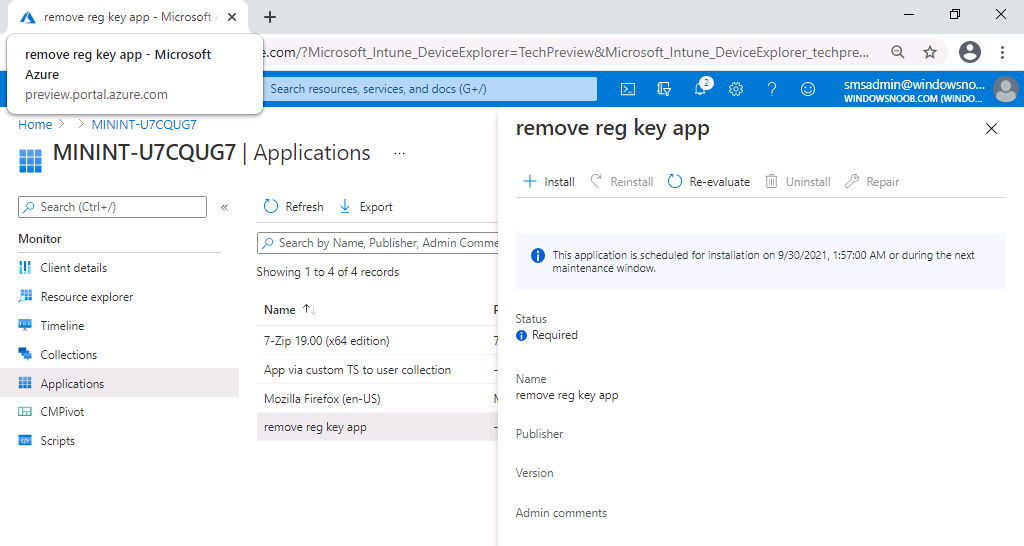Screen dimensions: 1024x546
Task: Click Repair in the app pane toolbar
Action: [x=872, y=182]
